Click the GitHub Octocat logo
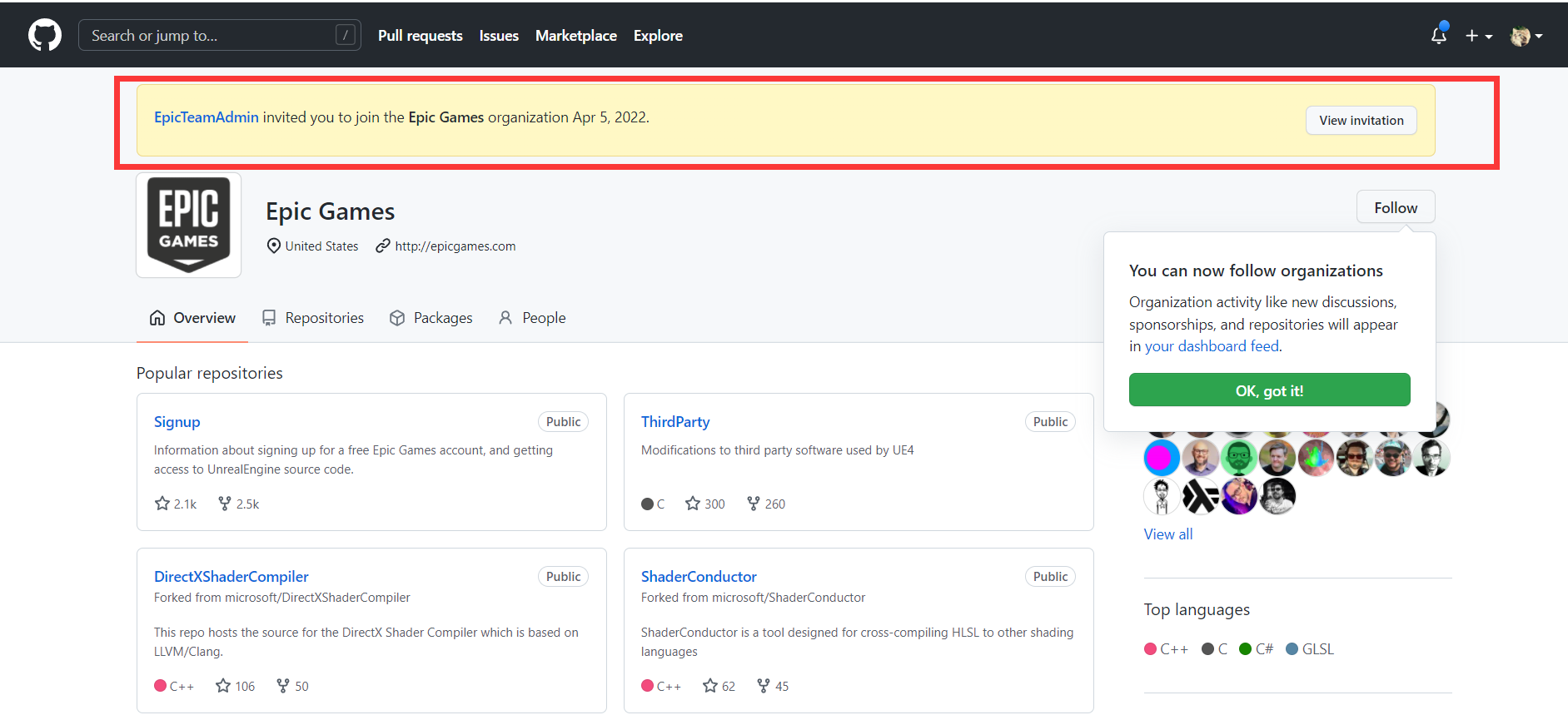Image resolution: width=1568 pixels, height=715 pixels. coord(45,36)
